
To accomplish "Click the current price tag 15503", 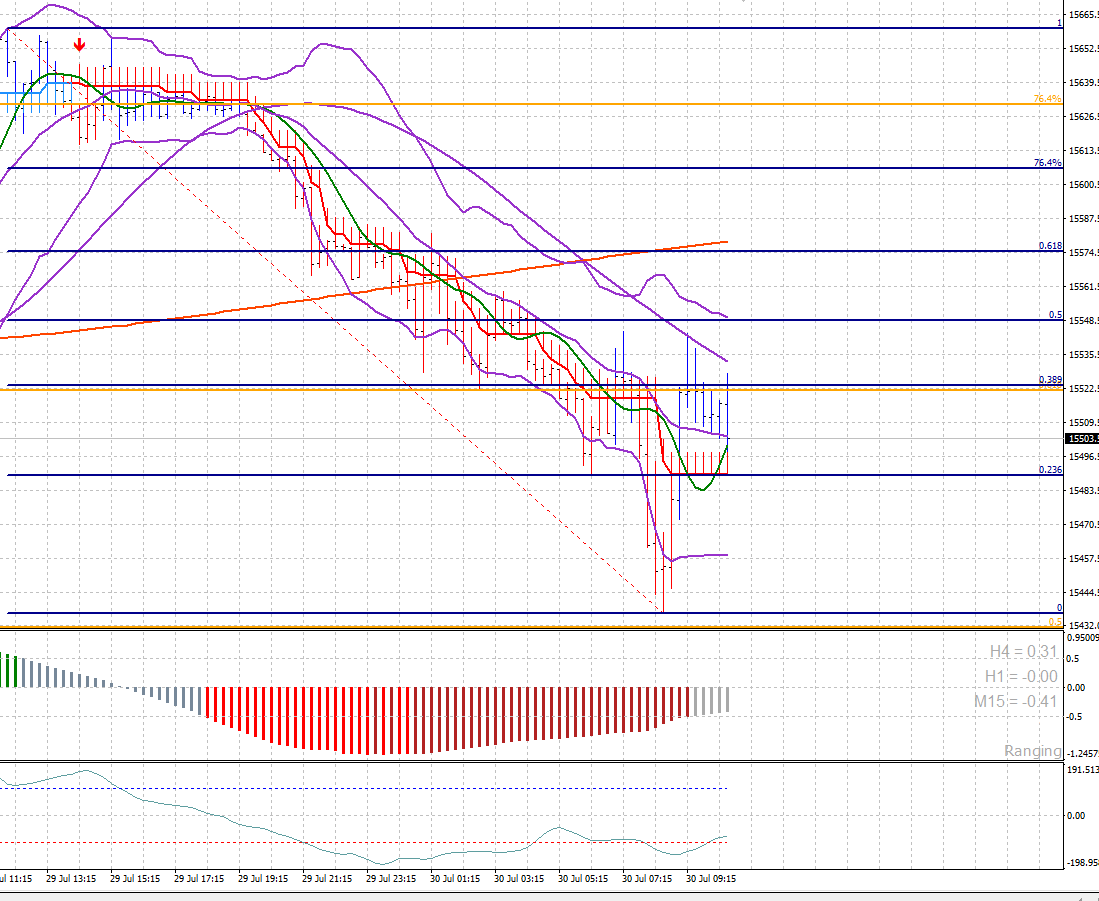I will pos(1080,438).
